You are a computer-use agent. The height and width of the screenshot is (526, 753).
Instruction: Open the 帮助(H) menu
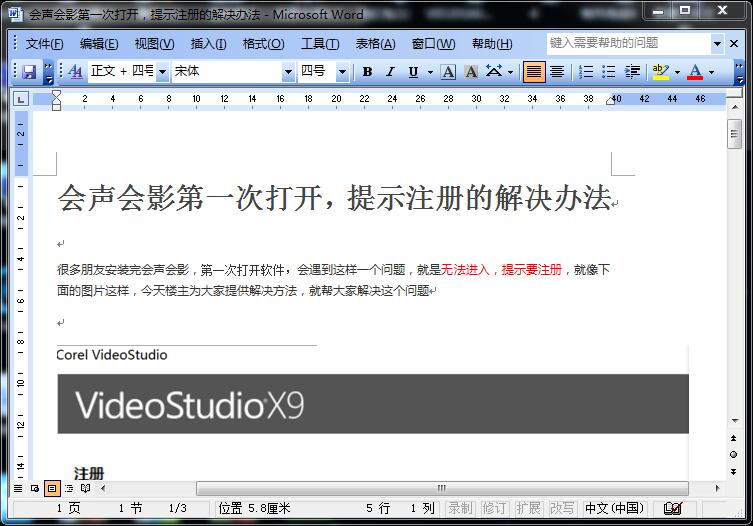pos(492,44)
